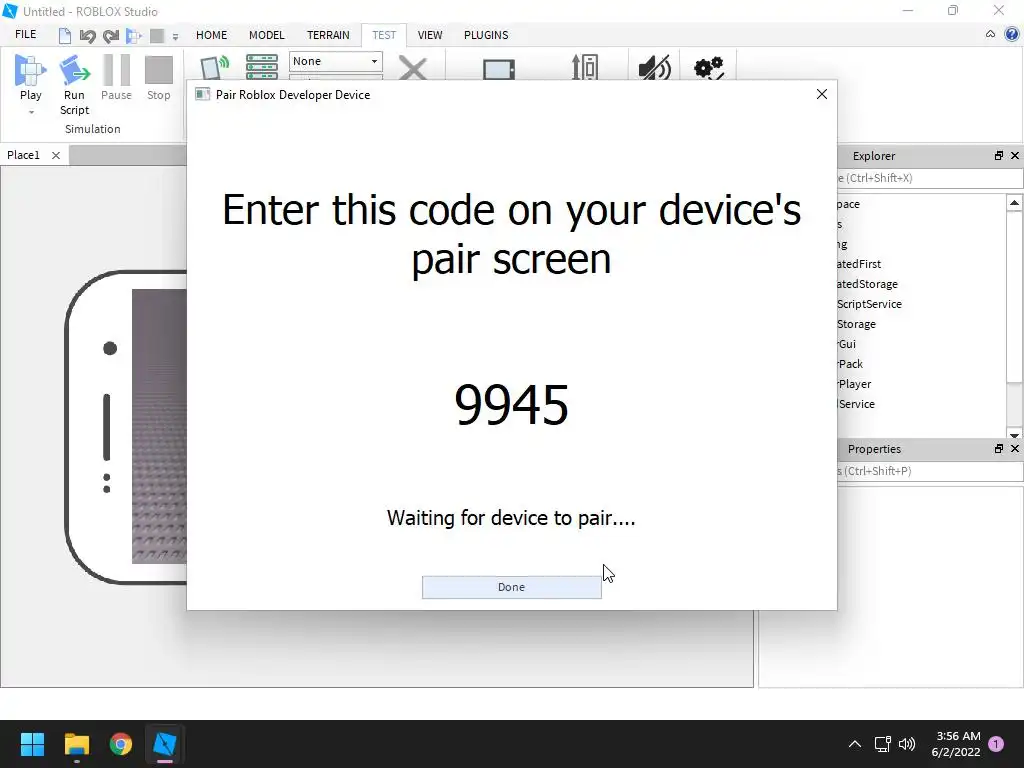Switch to the VIEW ribbon tab
The image size is (1024, 768).
430,35
